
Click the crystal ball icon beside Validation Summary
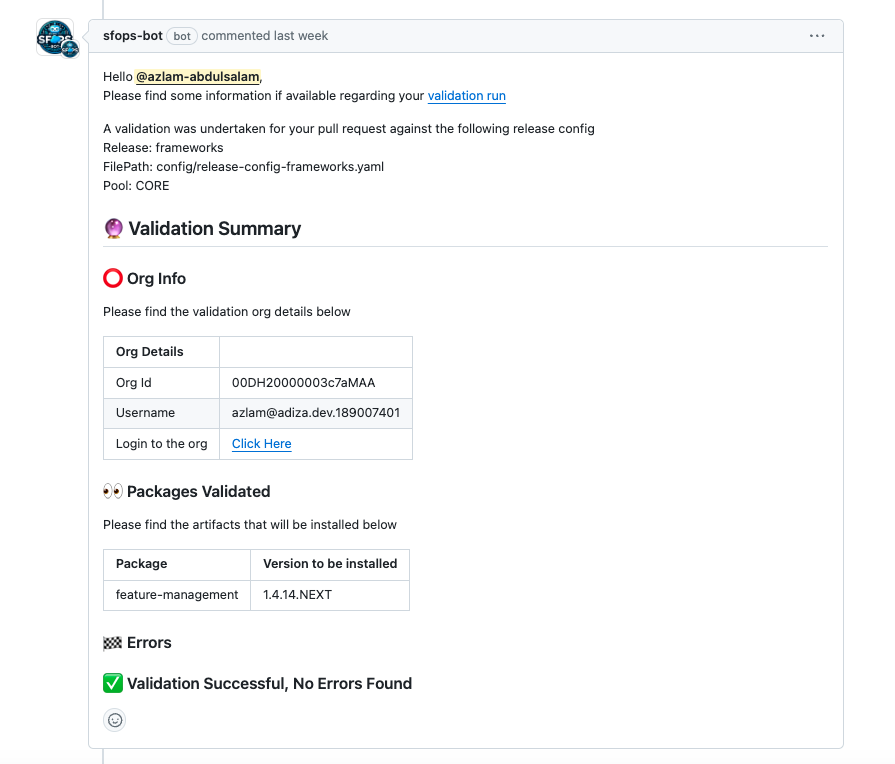[x=113, y=229]
